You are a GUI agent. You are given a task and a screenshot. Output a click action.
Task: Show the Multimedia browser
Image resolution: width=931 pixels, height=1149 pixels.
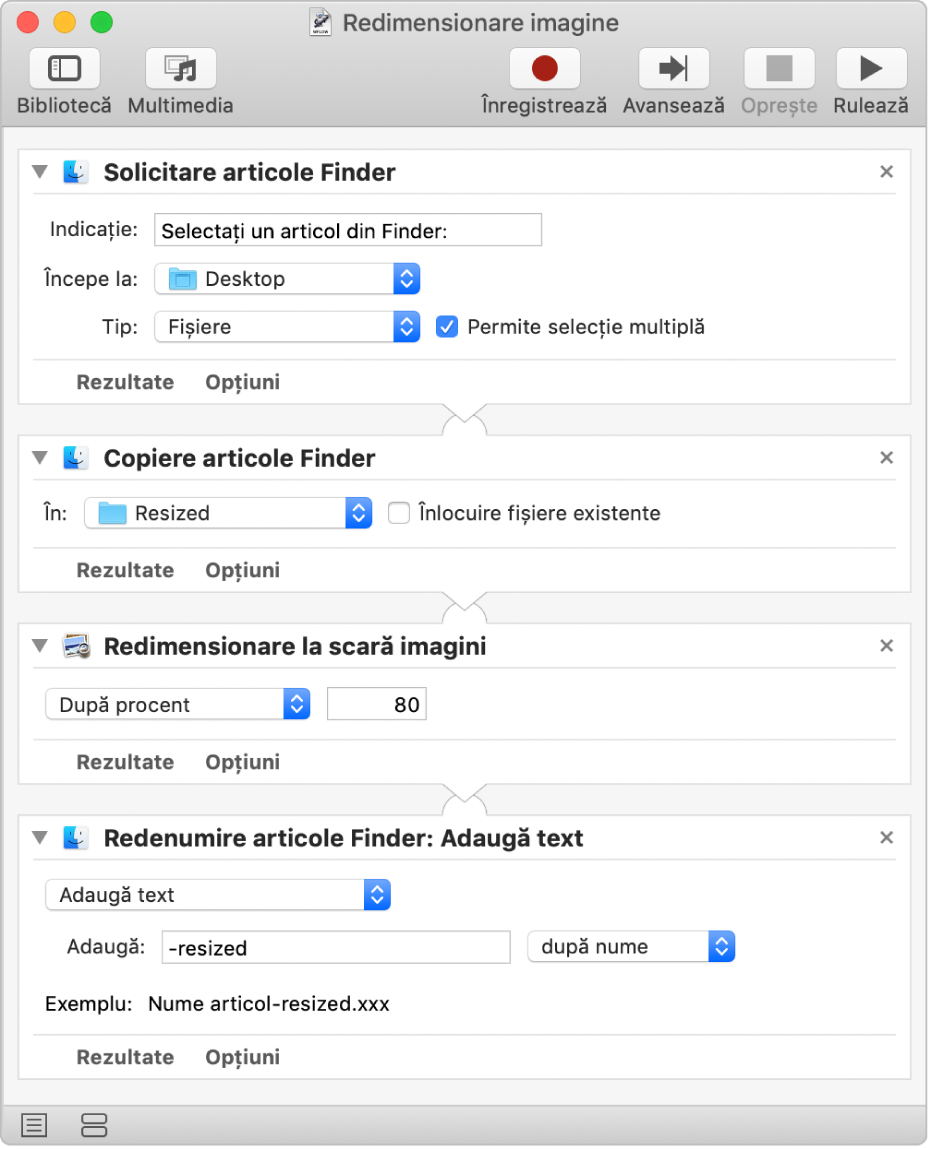point(180,69)
